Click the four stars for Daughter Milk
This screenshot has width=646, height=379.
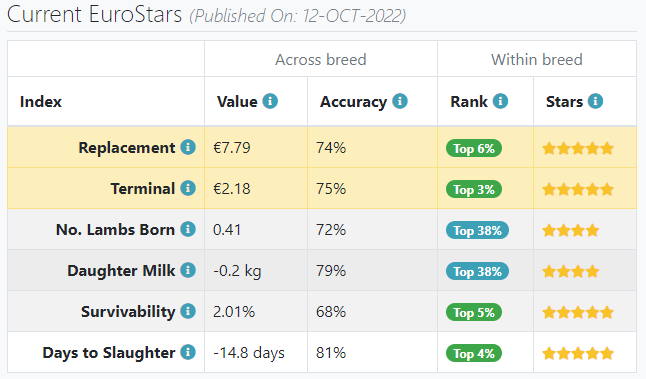(x=571, y=271)
